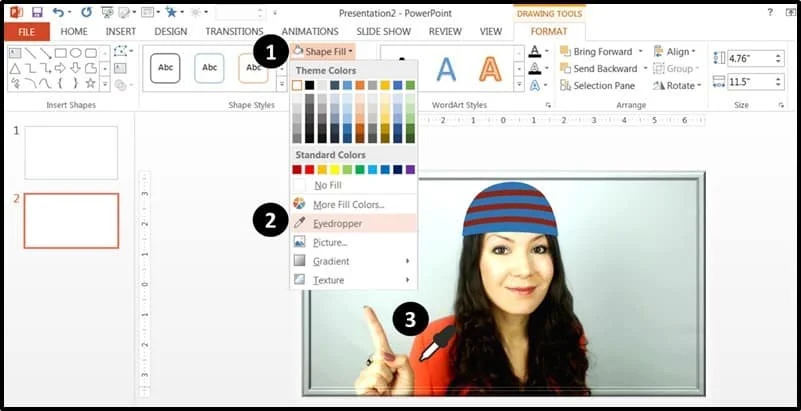Open the Align dropdown
801x411 pixels.
(x=674, y=51)
